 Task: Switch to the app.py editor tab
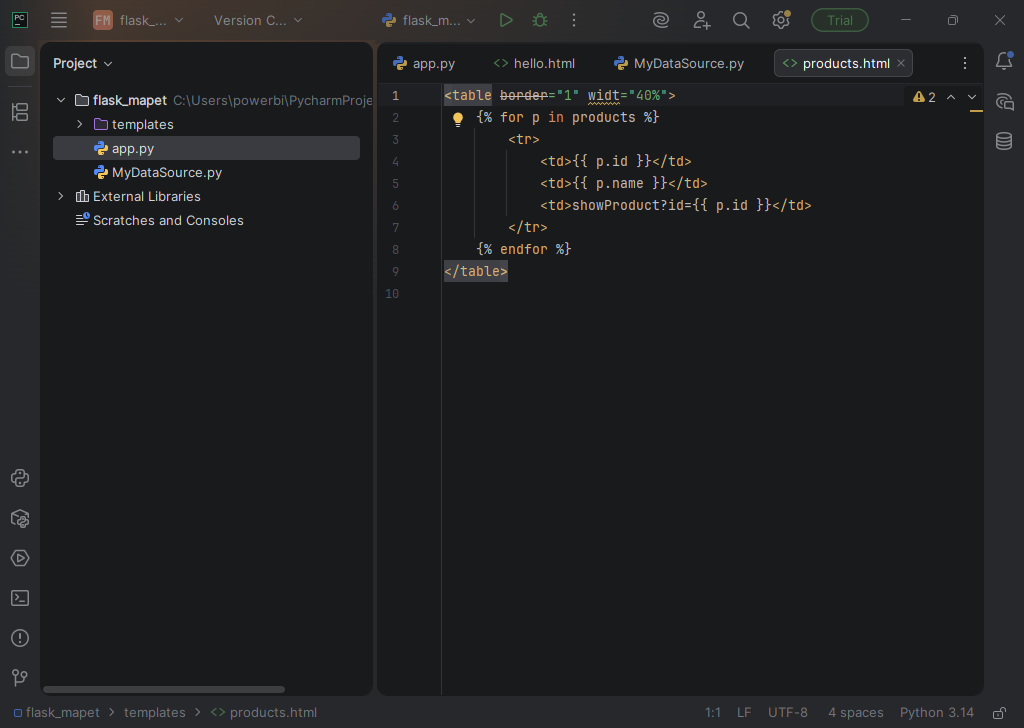424,63
